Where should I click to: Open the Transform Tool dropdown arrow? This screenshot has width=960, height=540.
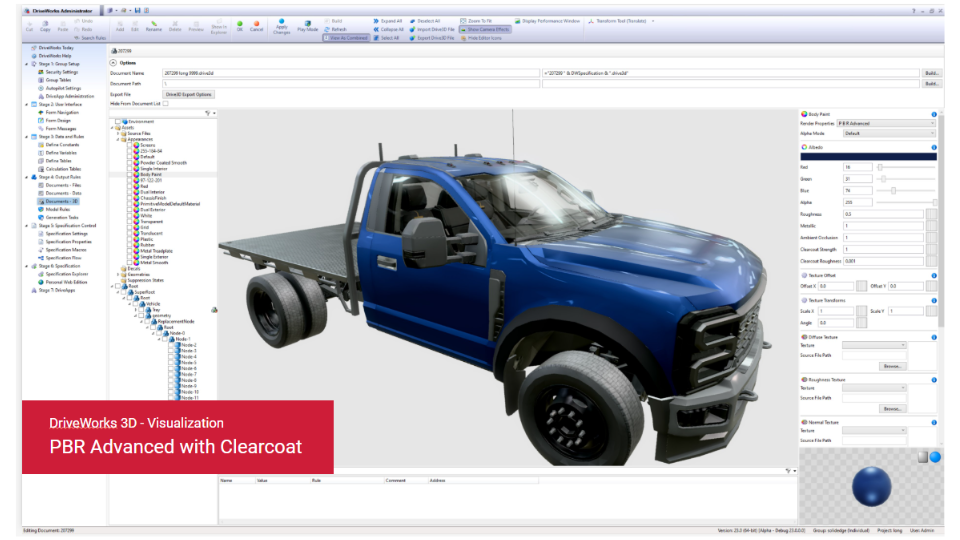[653, 21]
